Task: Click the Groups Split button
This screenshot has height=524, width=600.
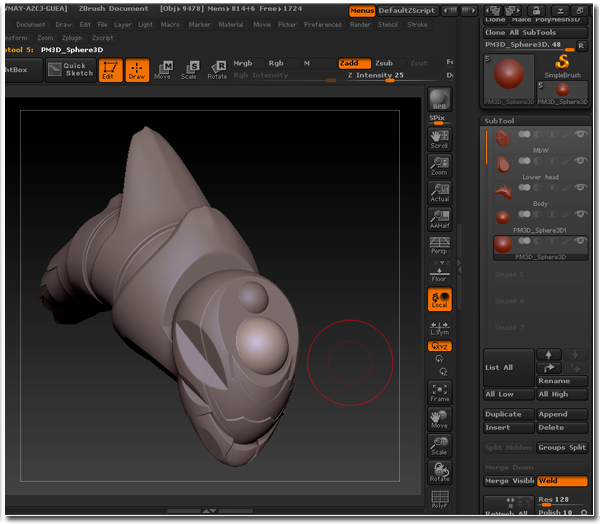Action: point(562,447)
